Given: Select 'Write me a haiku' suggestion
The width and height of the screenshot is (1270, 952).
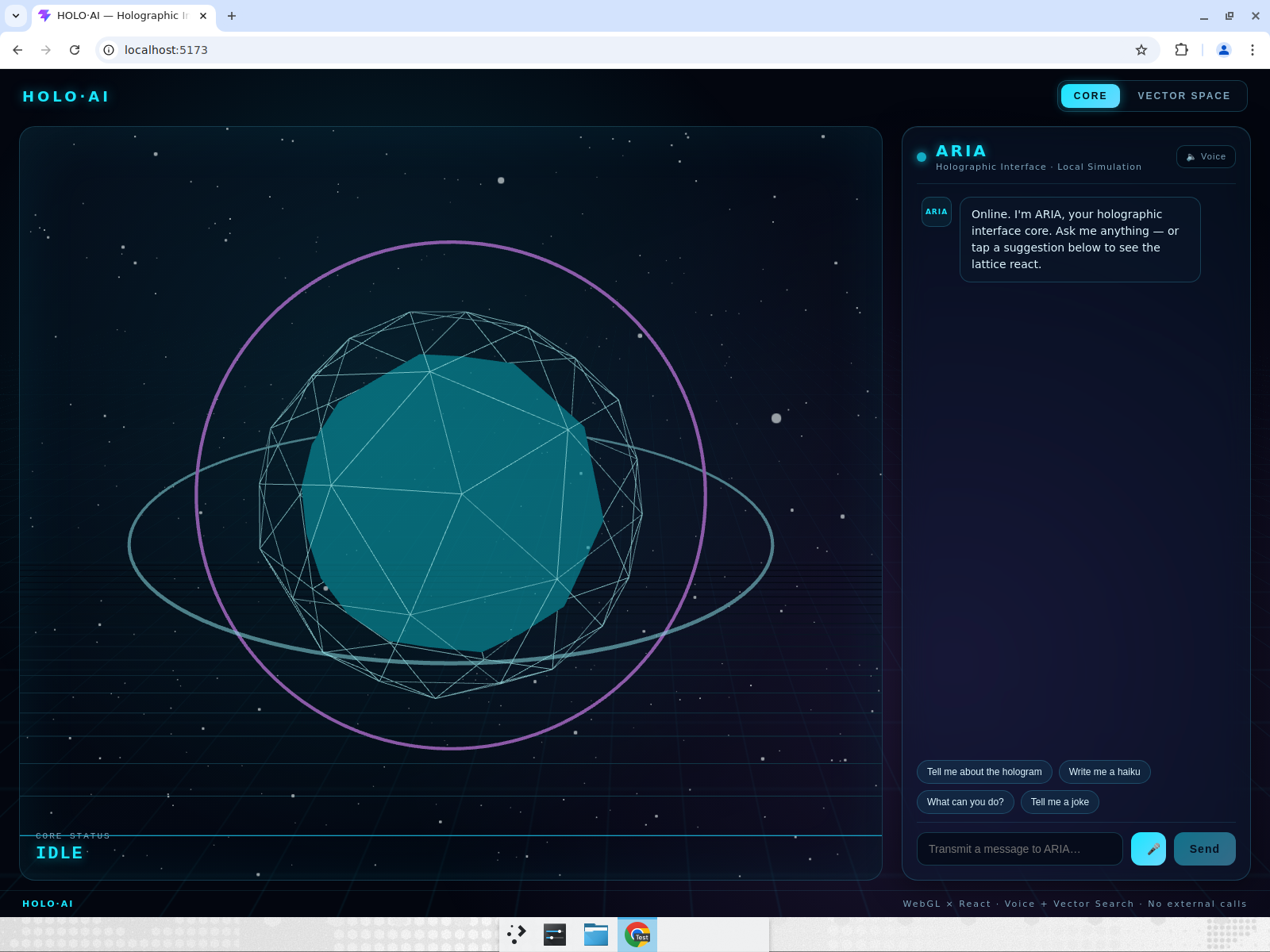Looking at the screenshot, I should point(1104,772).
